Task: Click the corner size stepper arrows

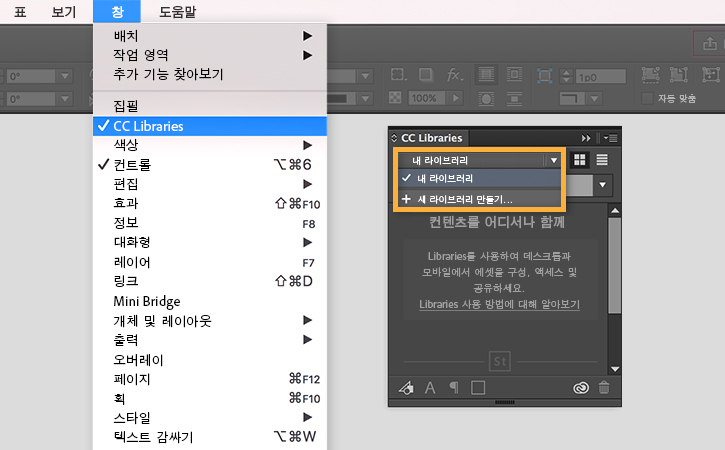Action: [566, 76]
